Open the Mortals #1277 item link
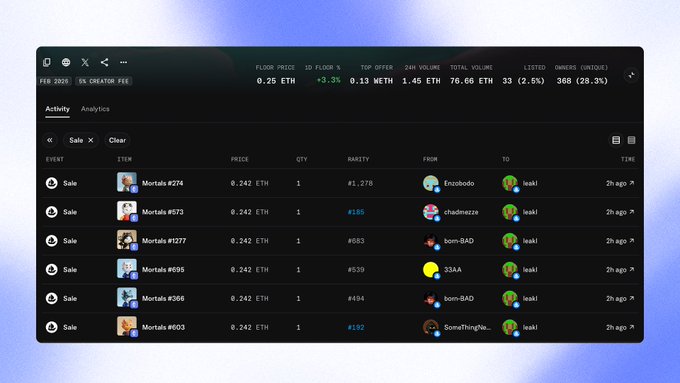 click(164, 241)
